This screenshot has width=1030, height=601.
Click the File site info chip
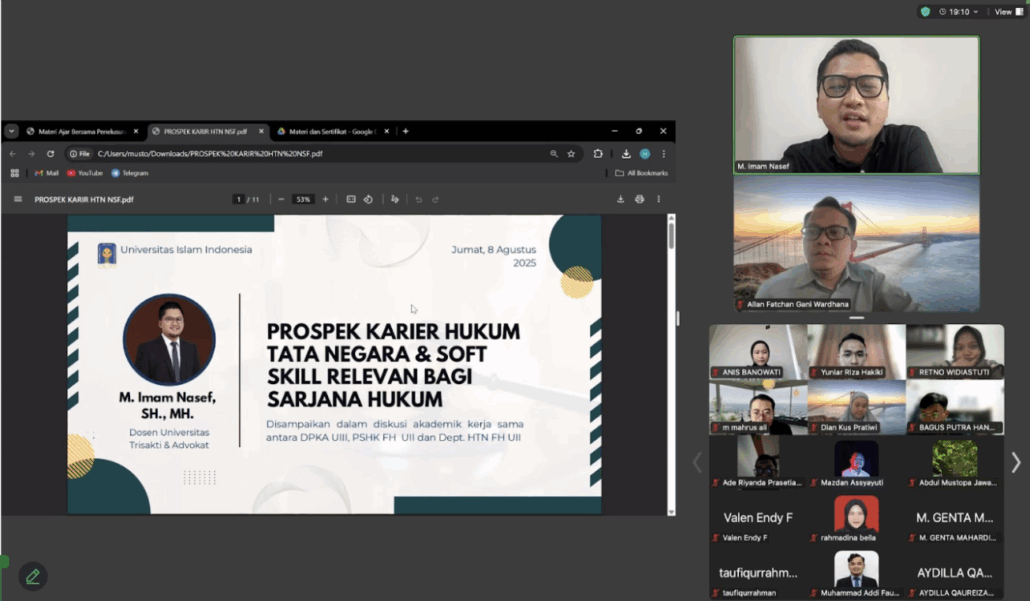[x=79, y=154]
